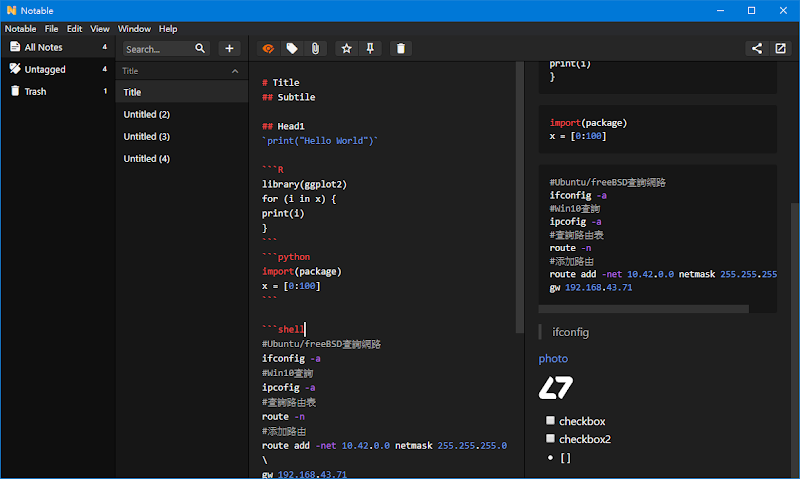Create a new note with plus button
This screenshot has height=479, width=800.
coord(230,48)
